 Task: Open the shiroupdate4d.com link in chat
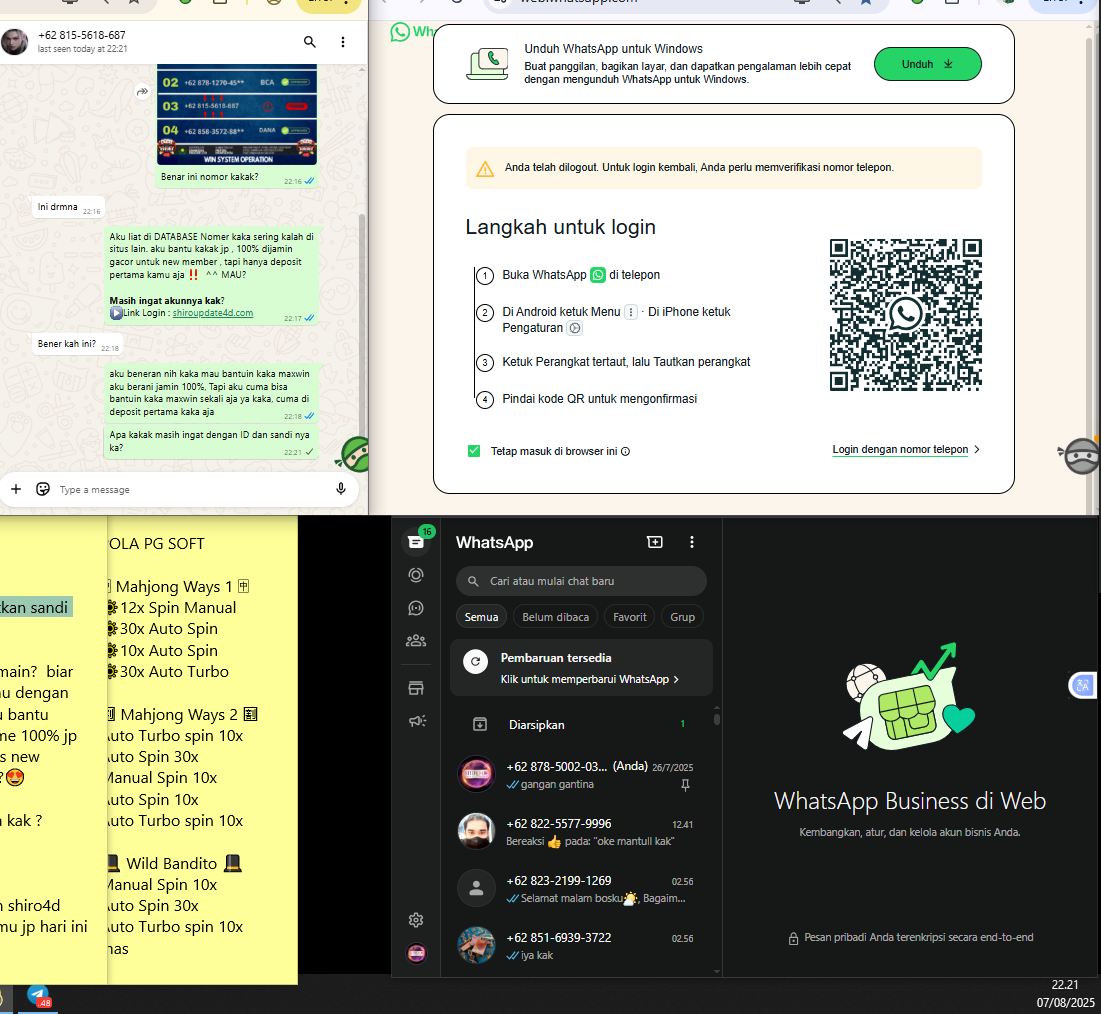(213, 313)
